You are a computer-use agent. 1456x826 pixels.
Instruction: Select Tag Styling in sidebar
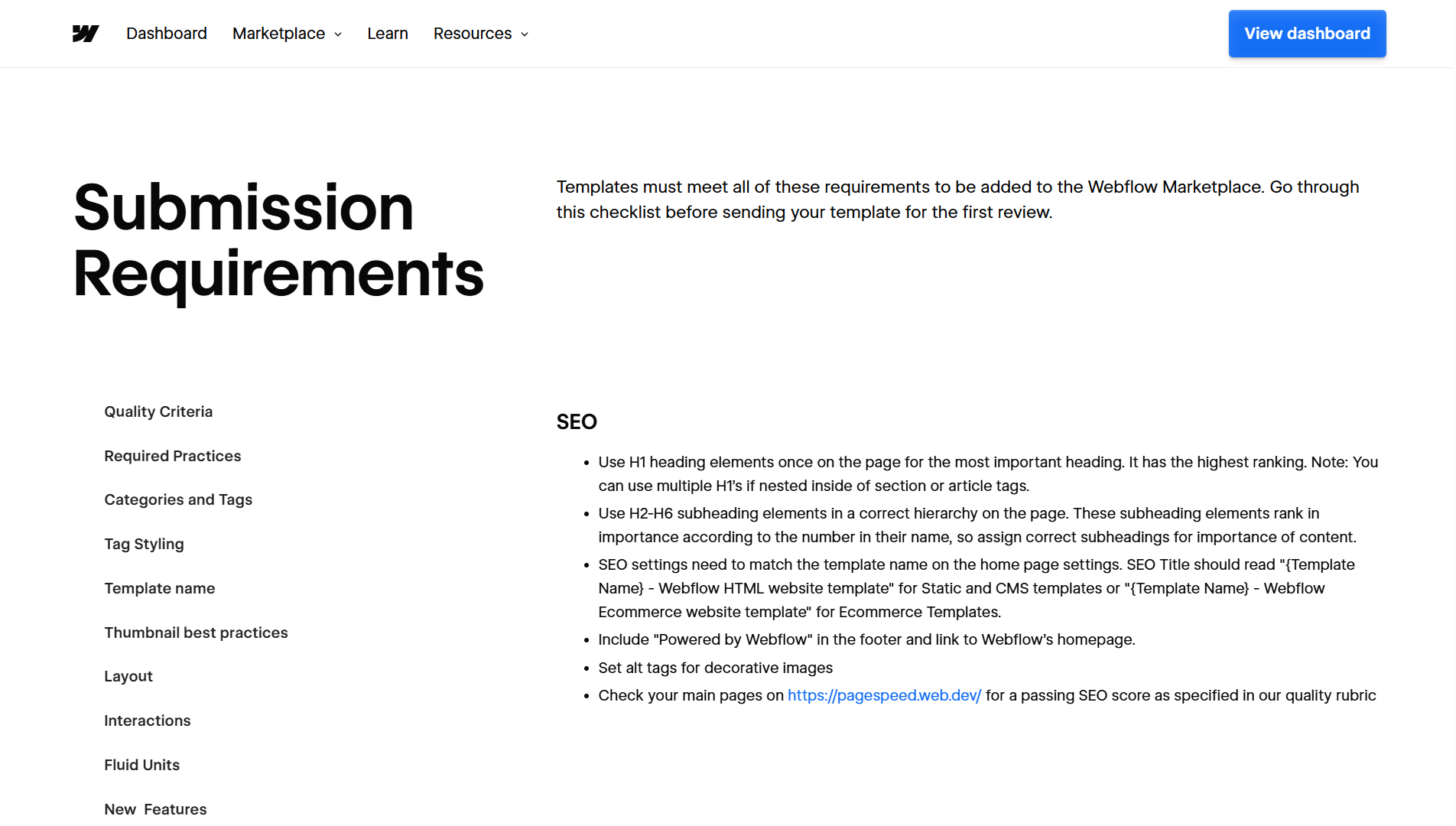(x=144, y=544)
